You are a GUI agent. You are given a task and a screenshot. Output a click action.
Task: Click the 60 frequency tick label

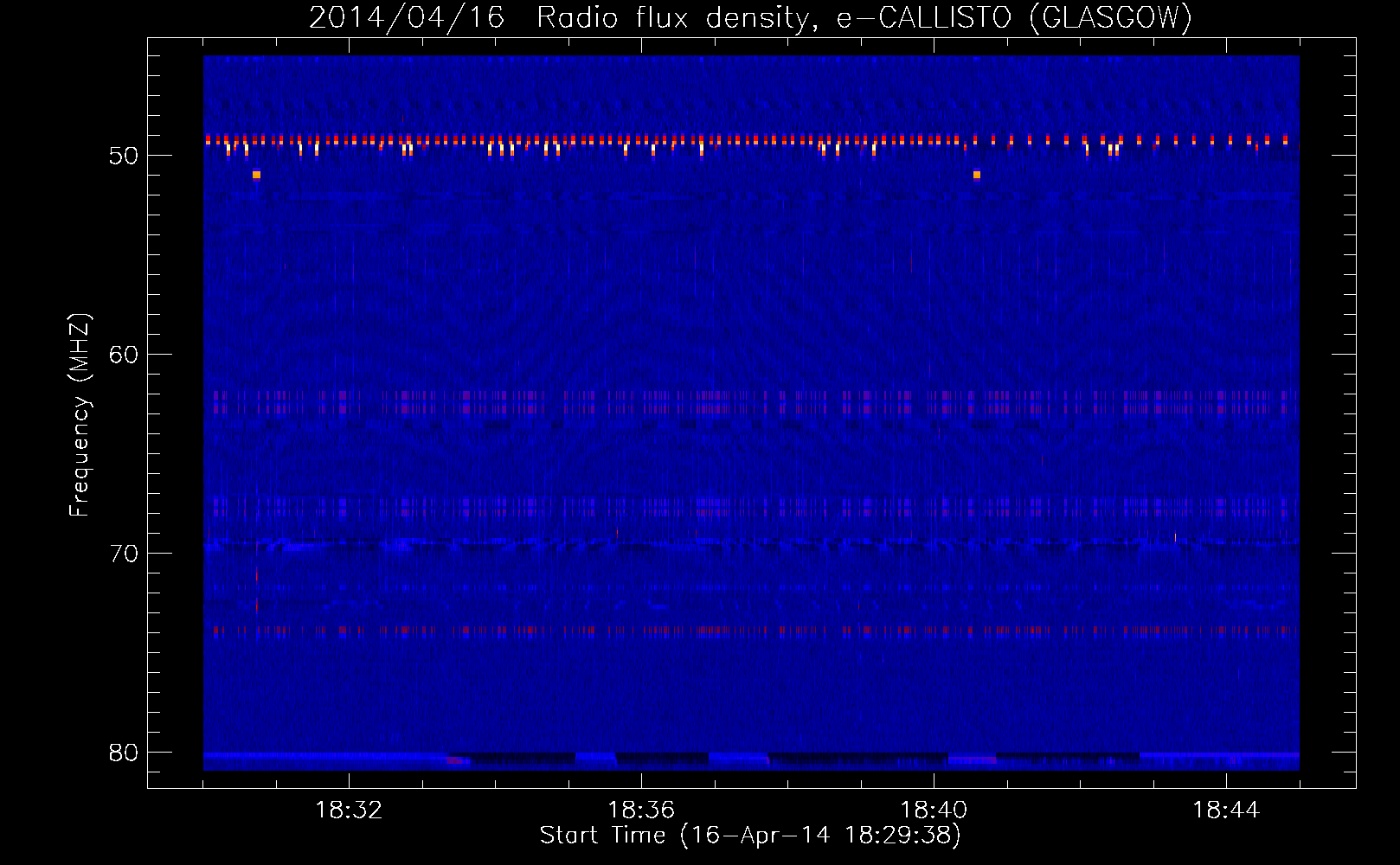pyautogui.click(x=124, y=355)
